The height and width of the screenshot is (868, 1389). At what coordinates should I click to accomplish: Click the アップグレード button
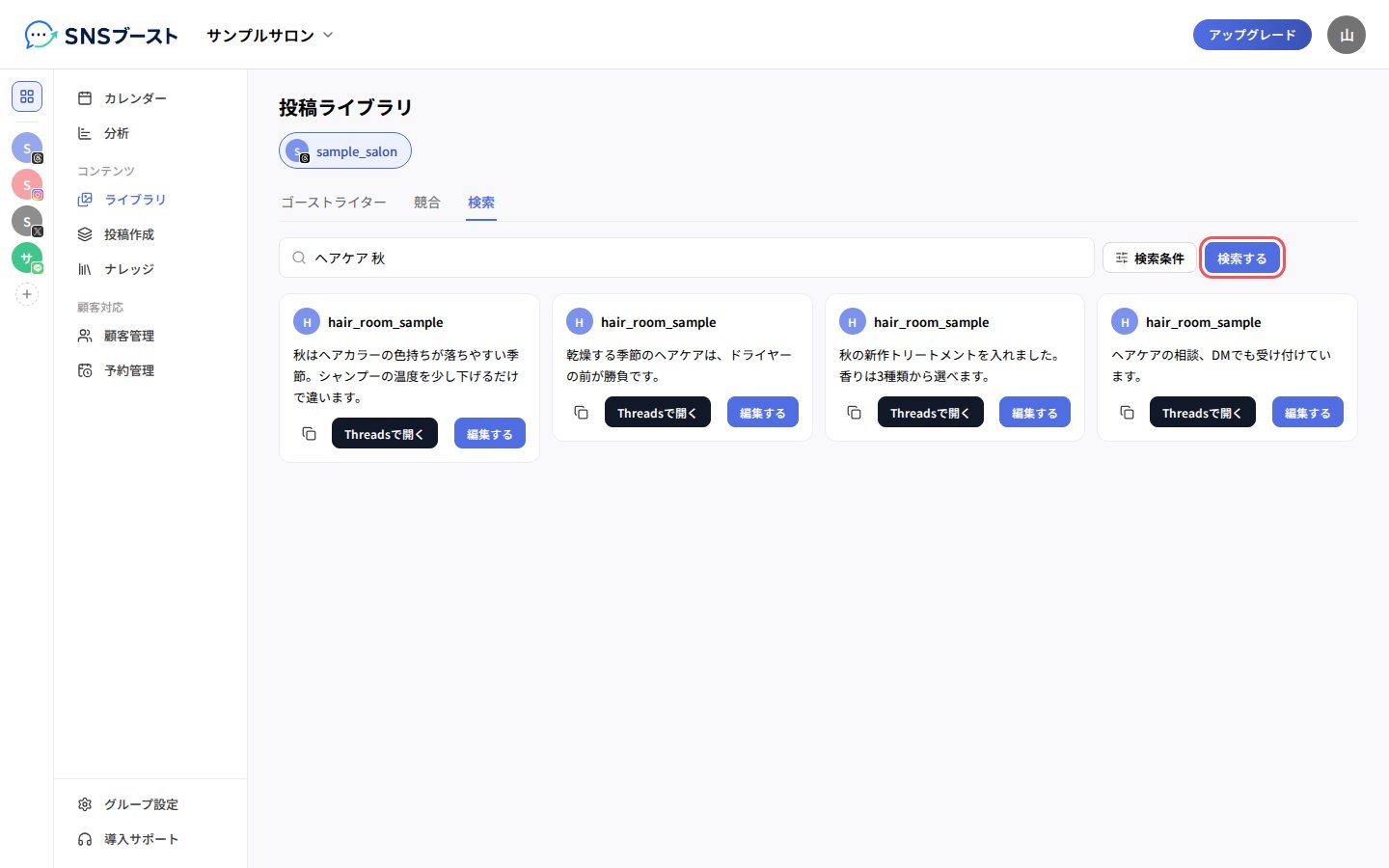click(1252, 35)
